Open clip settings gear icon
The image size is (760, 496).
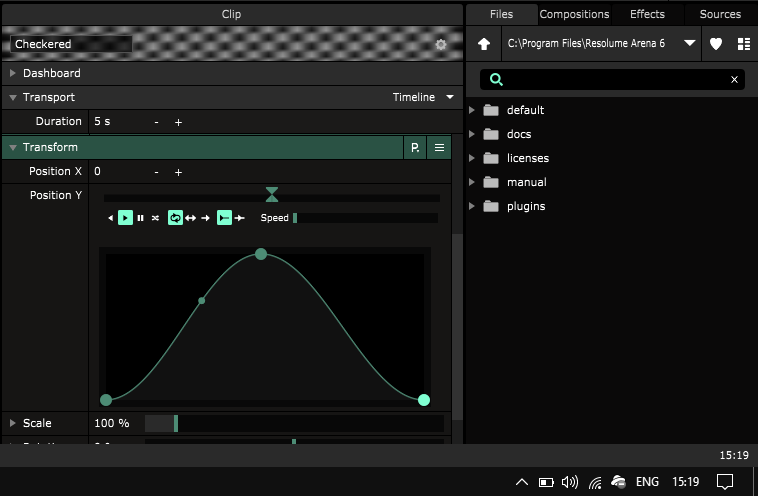point(441,45)
